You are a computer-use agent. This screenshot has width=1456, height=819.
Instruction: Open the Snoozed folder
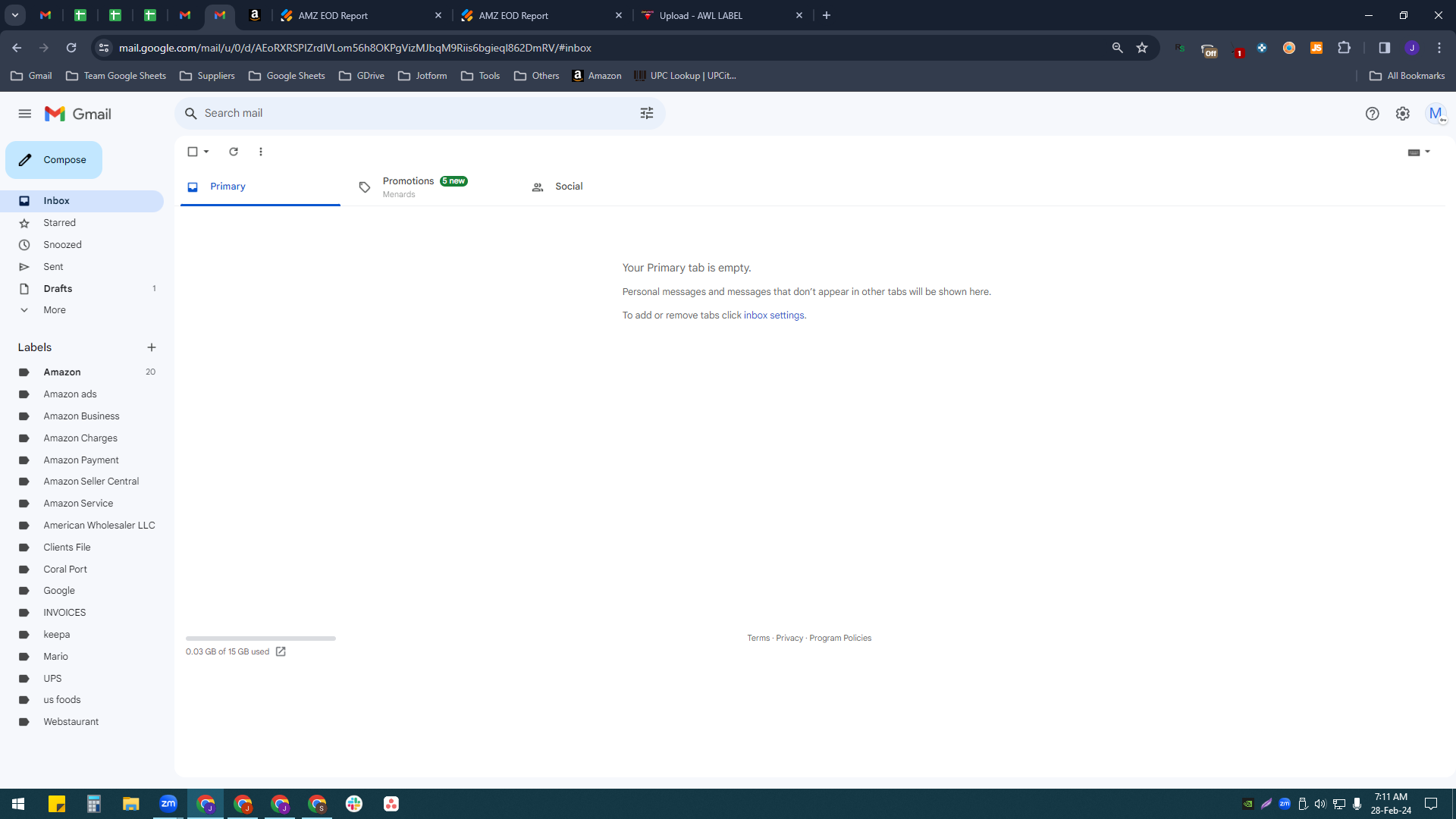pos(82,245)
